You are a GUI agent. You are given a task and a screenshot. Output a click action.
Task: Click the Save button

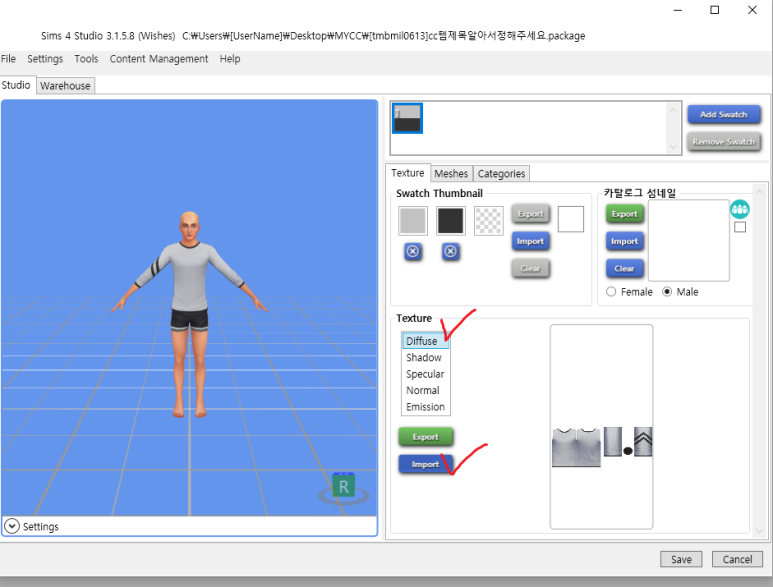[x=681, y=559]
